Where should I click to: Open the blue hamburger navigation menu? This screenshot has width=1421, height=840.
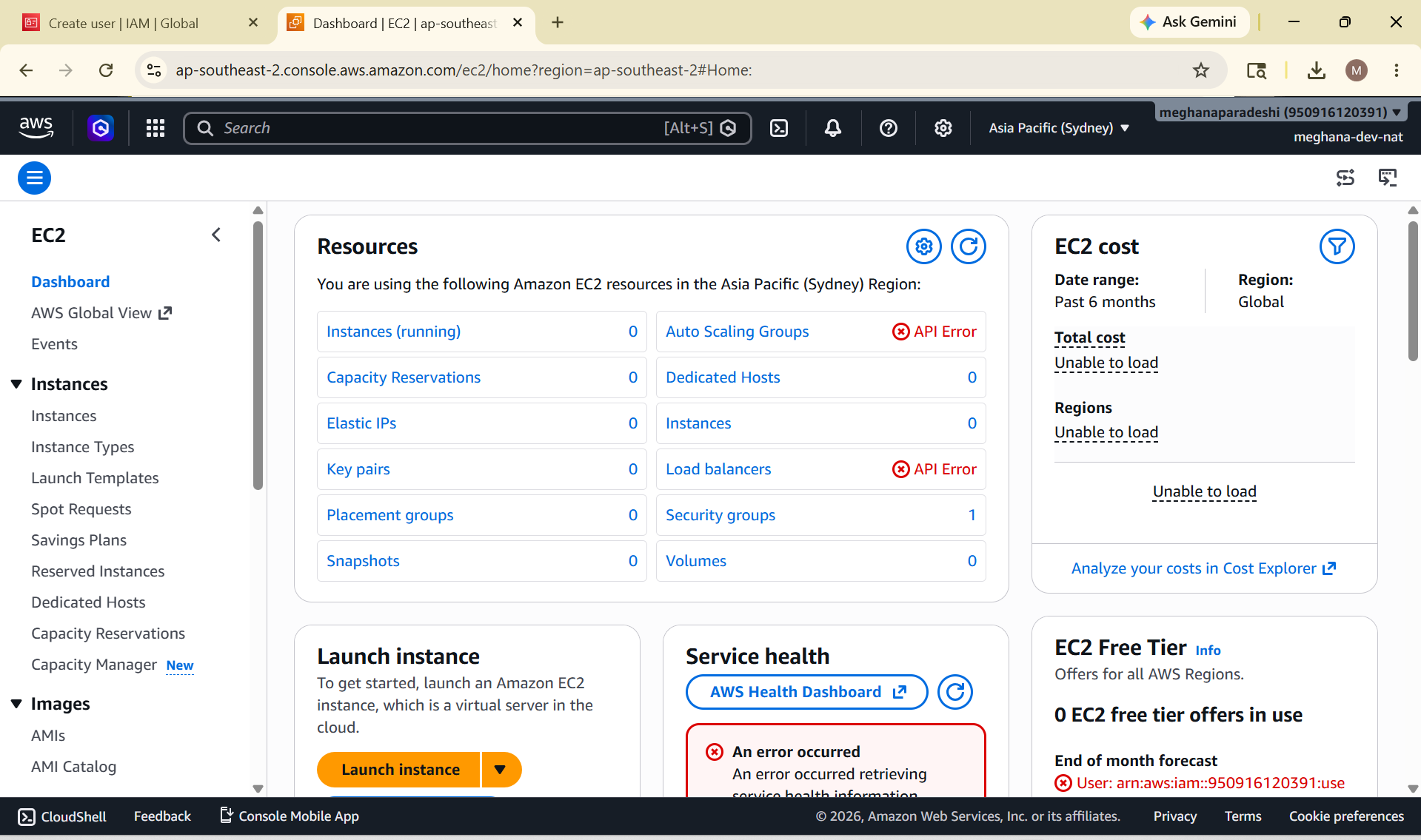click(34, 178)
